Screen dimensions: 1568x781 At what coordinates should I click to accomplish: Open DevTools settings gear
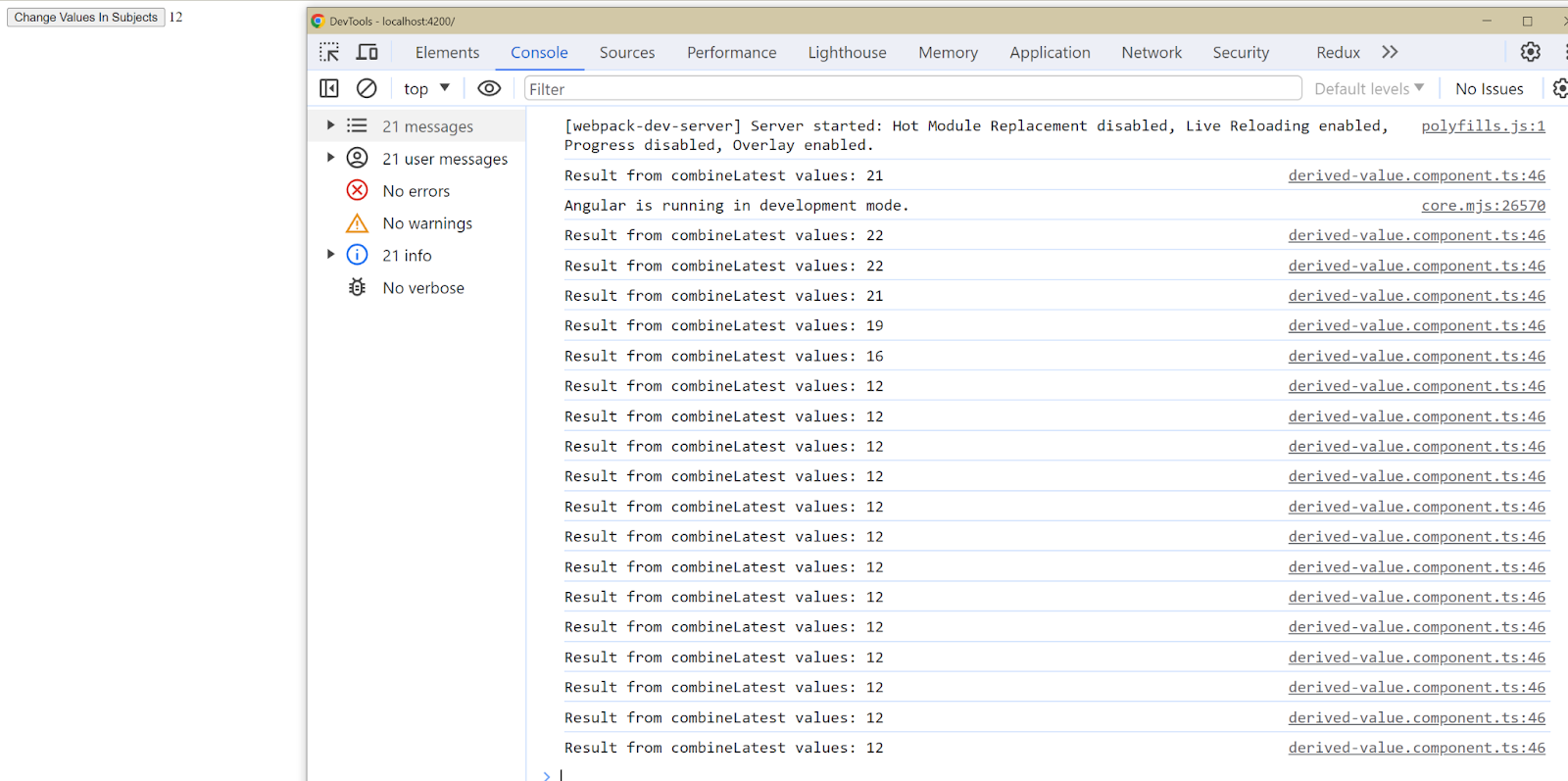tap(1530, 52)
